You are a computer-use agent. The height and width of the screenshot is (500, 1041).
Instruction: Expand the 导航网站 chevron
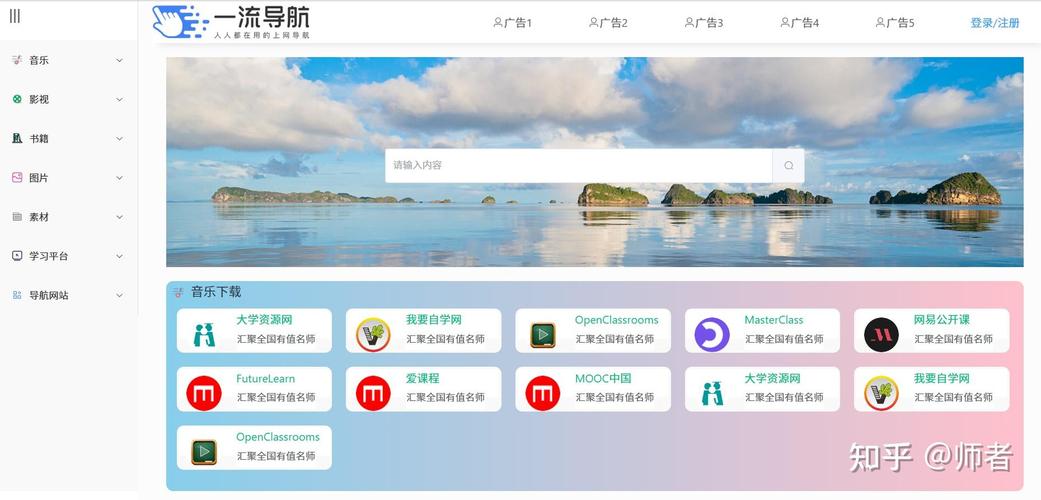point(120,295)
